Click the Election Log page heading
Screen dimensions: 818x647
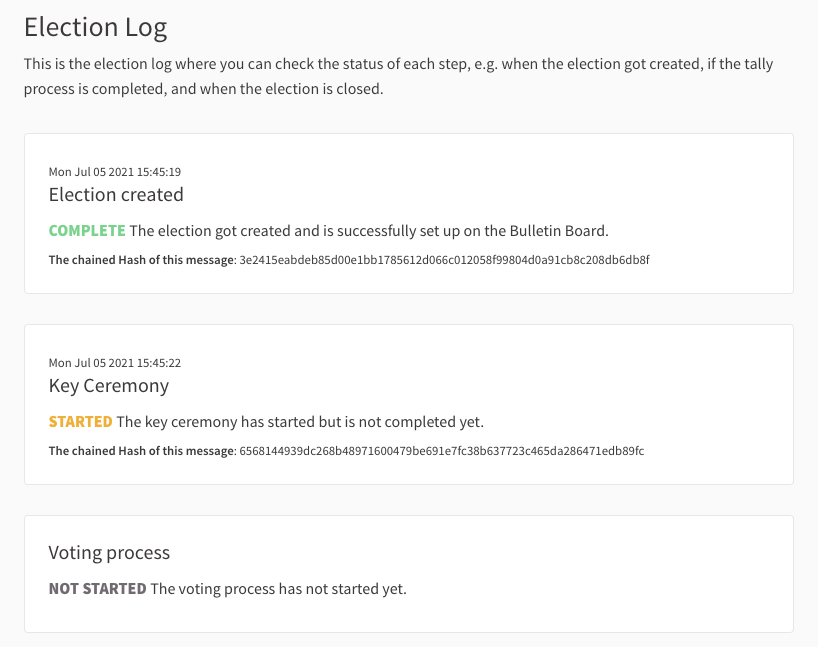pyautogui.click(x=95, y=27)
